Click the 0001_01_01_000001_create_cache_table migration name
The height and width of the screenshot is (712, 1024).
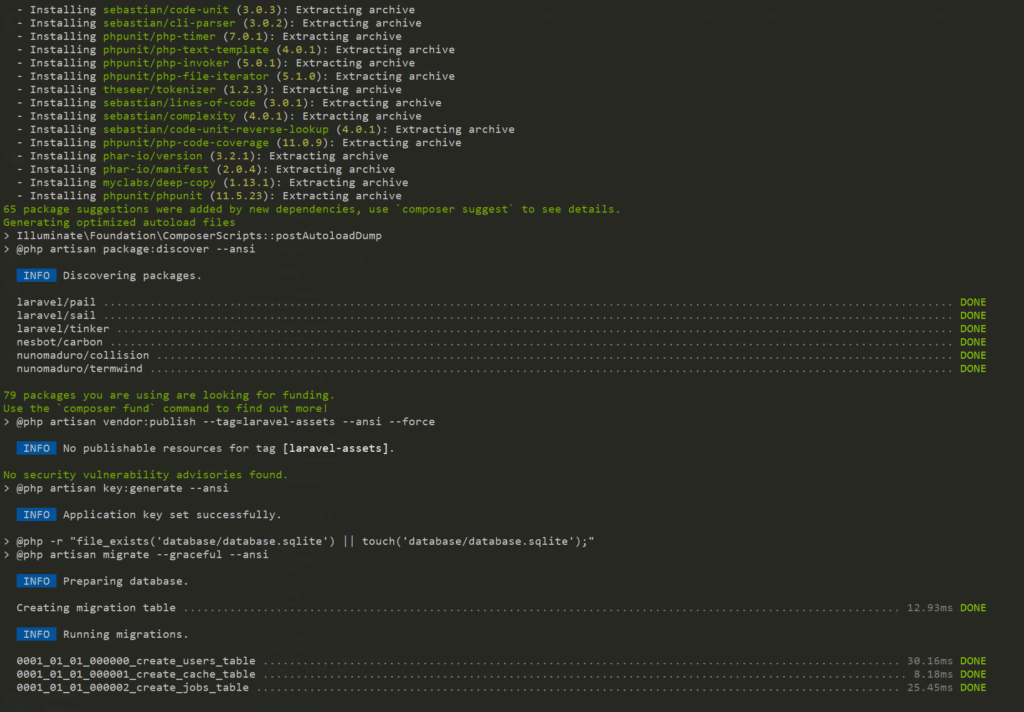click(136, 675)
